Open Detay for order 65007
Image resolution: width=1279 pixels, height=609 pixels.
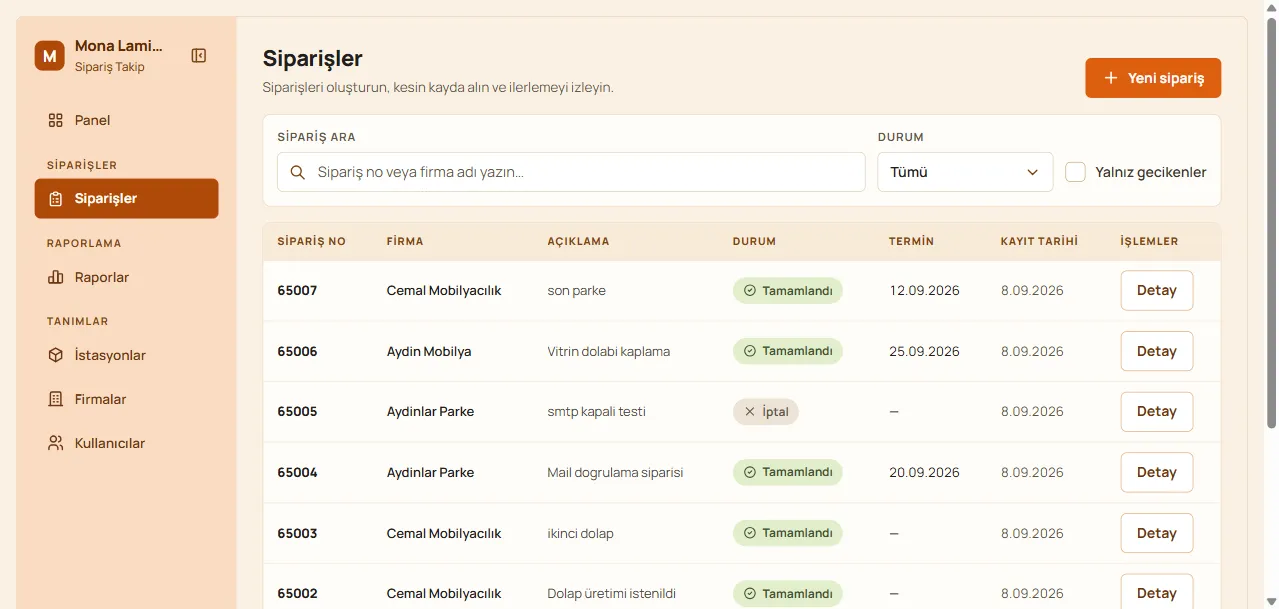[1157, 290]
